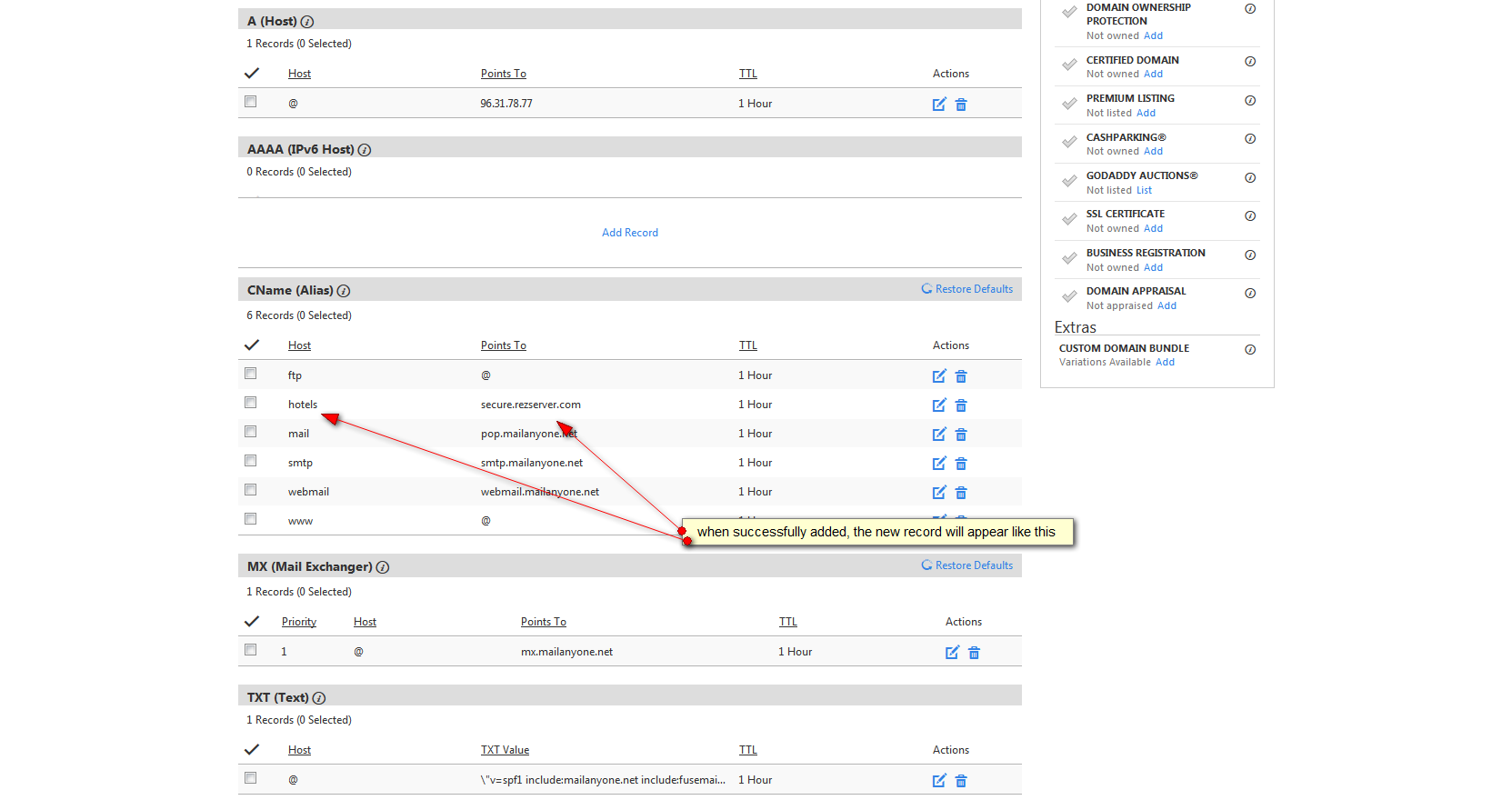Screen dimensions: 1512x810
Task: Check the smtp record checkbox
Action: pyautogui.click(x=251, y=461)
